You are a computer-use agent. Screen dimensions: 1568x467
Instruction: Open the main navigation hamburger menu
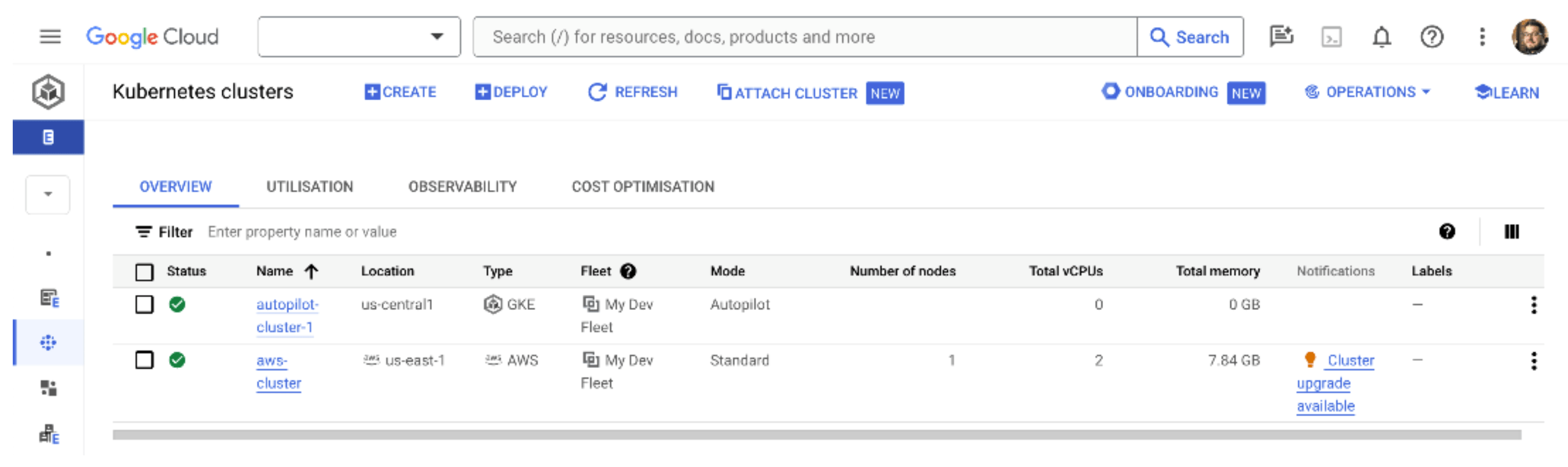tap(50, 37)
